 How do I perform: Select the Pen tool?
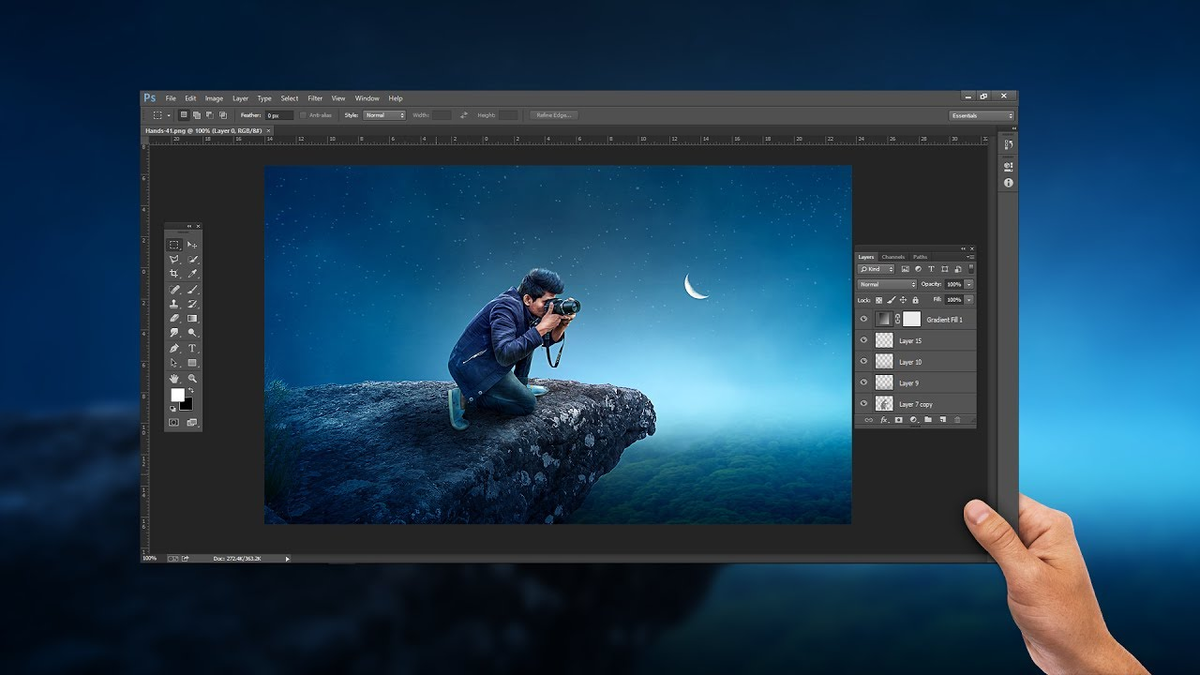(174, 348)
